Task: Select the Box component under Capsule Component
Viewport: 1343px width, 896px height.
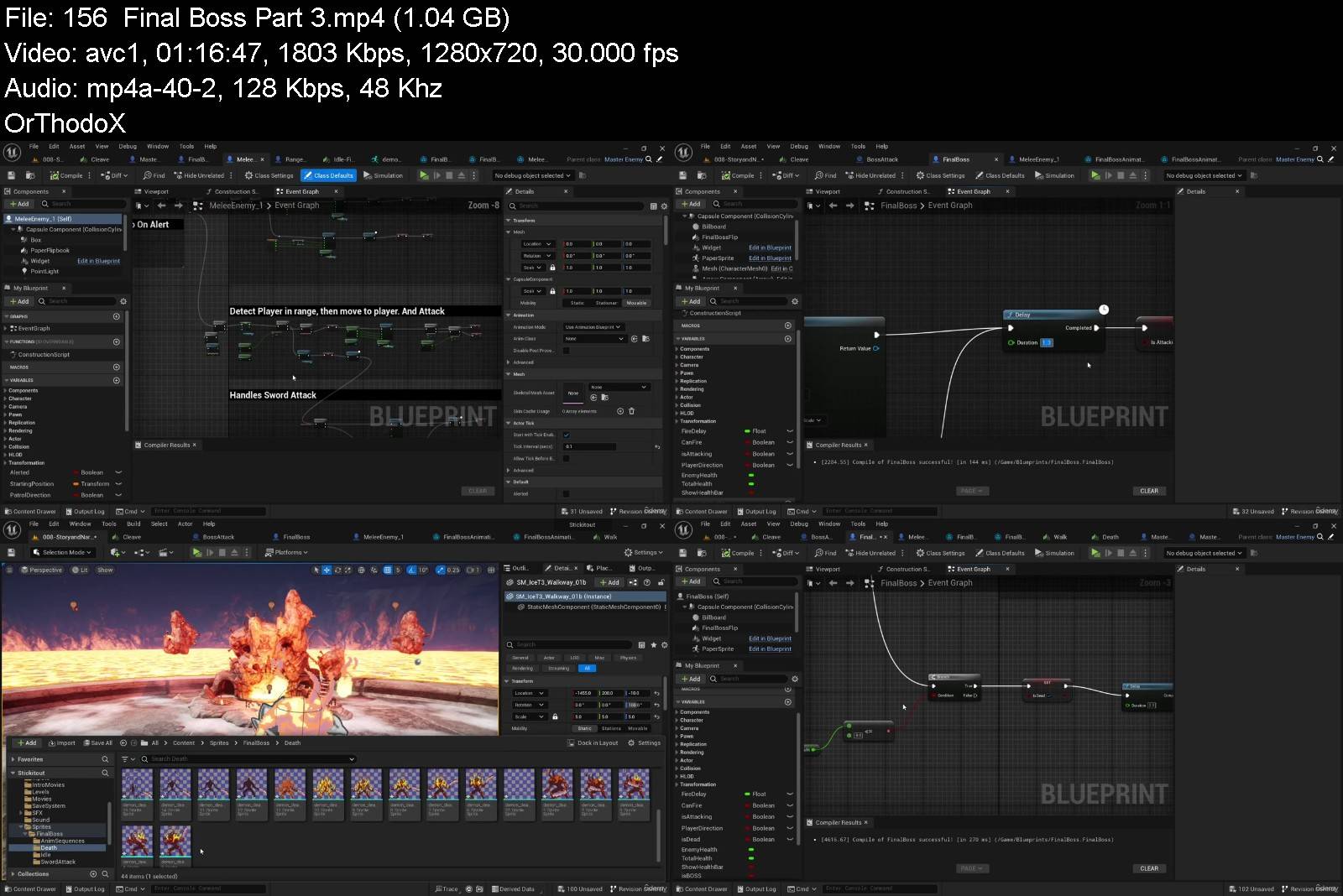Action: click(x=35, y=239)
